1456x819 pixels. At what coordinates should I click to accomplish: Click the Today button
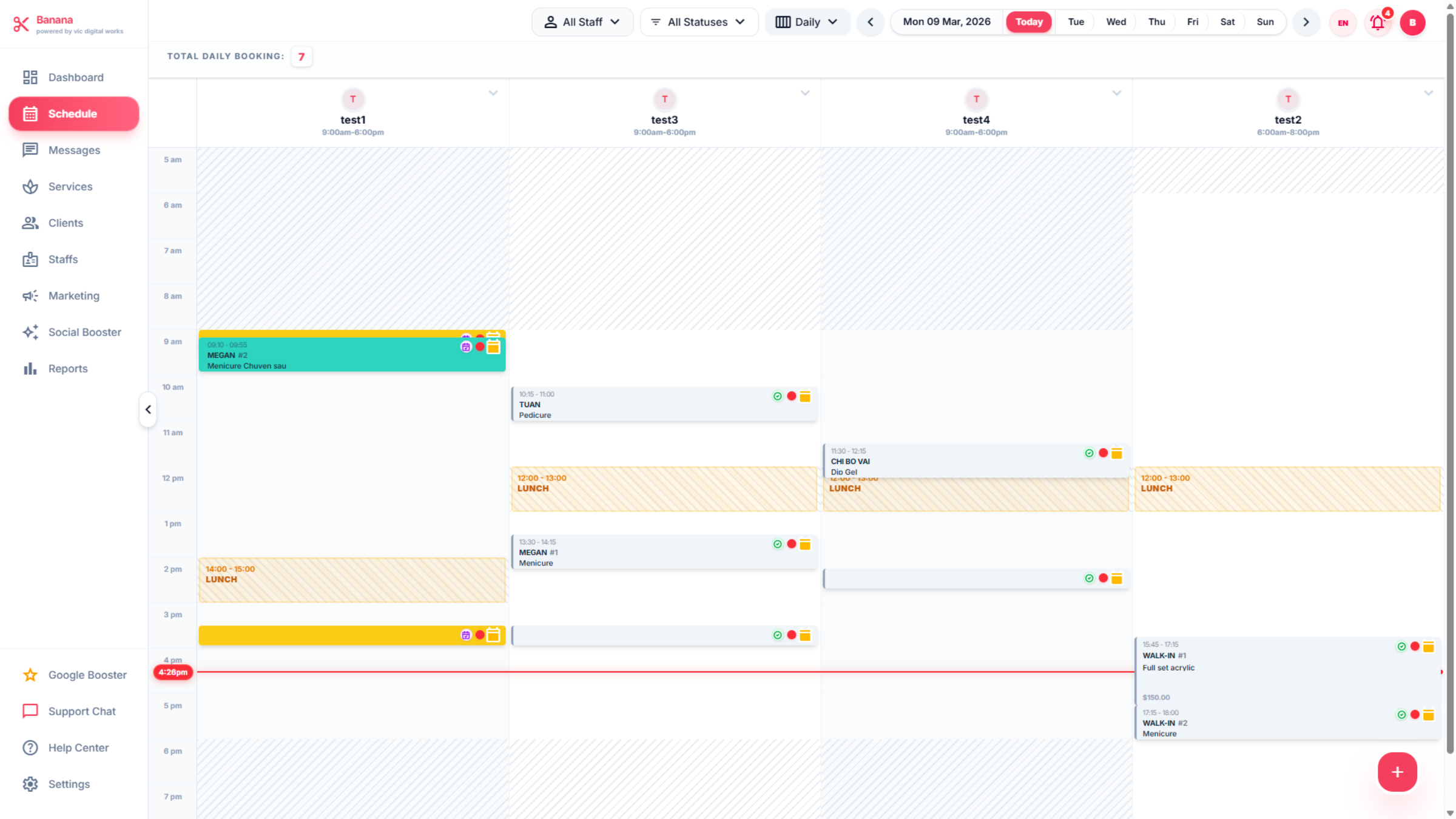coord(1029,22)
